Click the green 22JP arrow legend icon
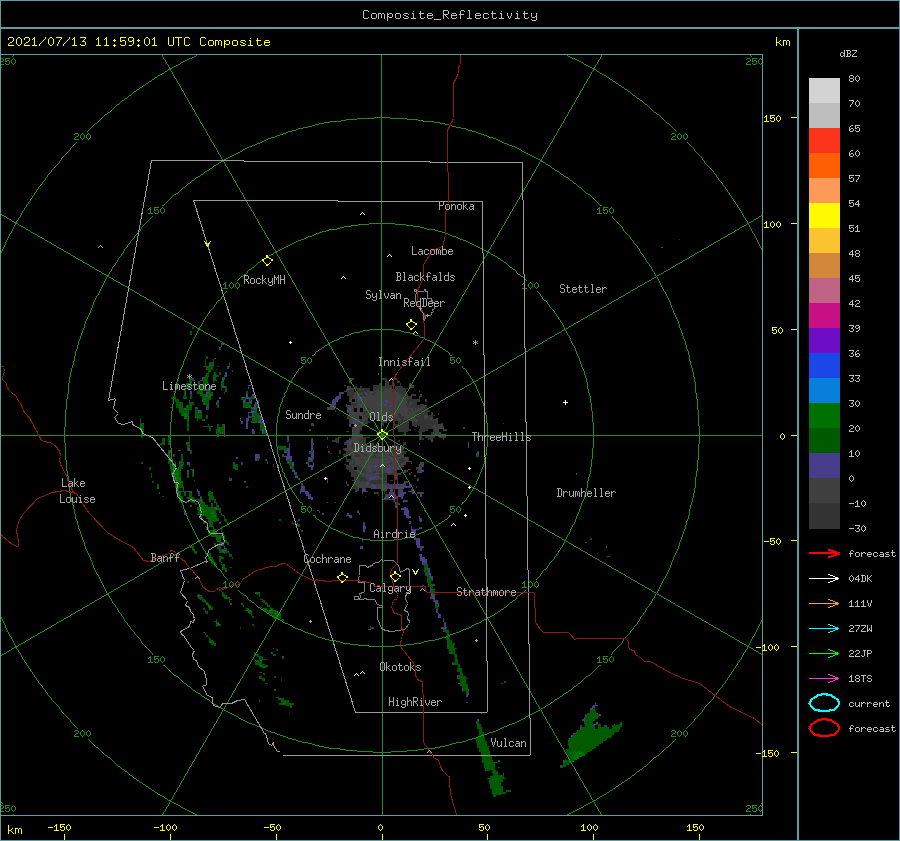The height and width of the screenshot is (841, 900). pyautogui.click(x=824, y=653)
